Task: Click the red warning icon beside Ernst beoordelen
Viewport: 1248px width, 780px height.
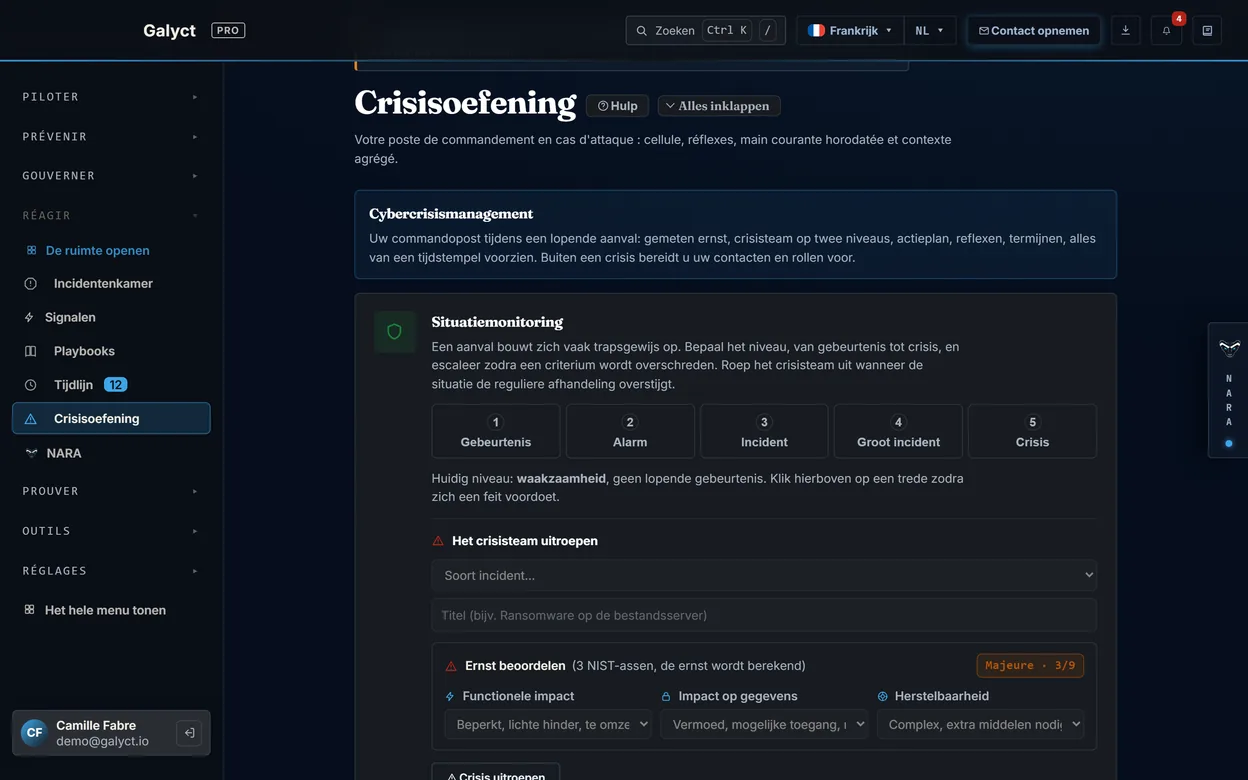Action: click(451, 666)
